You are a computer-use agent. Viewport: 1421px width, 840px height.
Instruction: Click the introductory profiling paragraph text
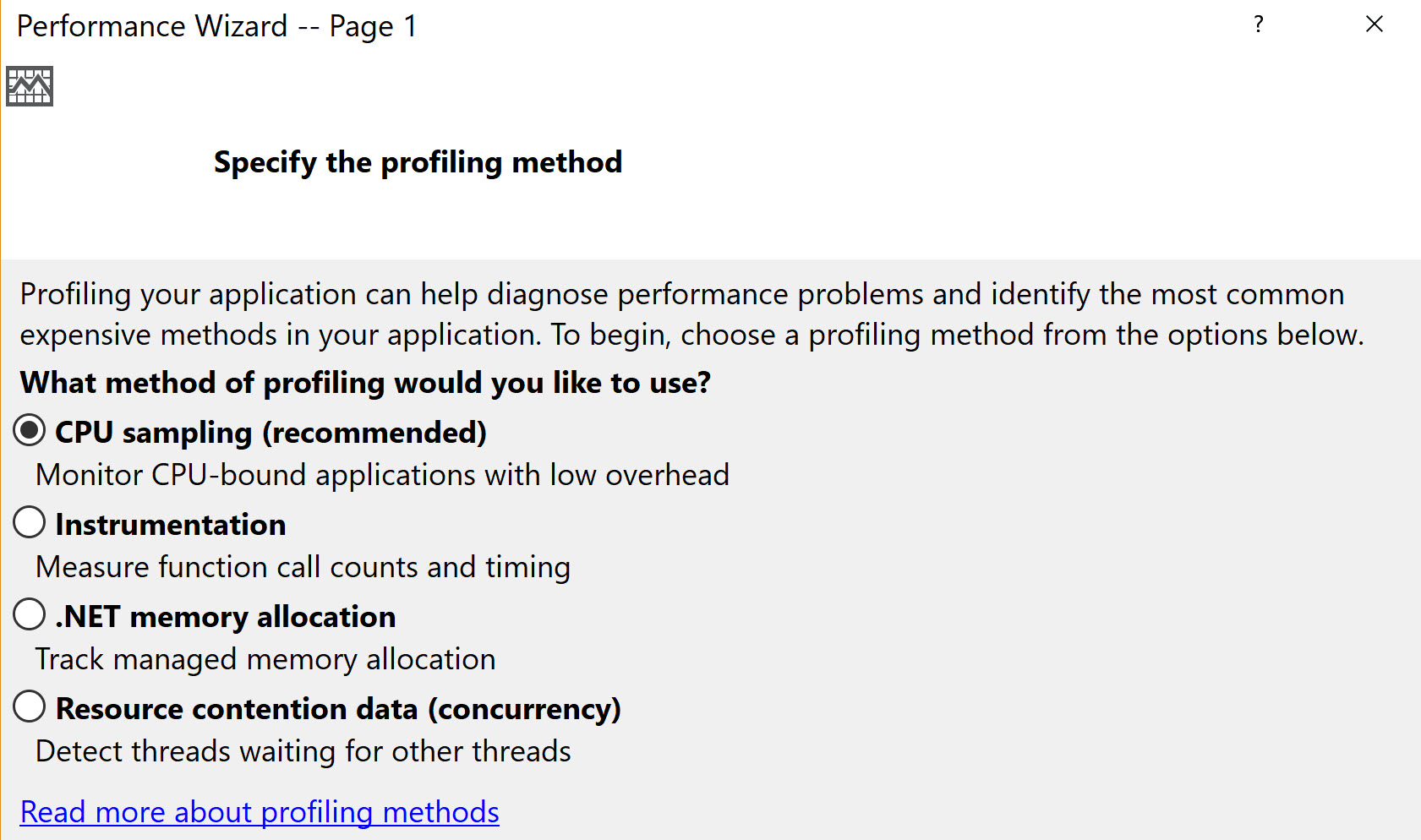(x=691, y=314)
